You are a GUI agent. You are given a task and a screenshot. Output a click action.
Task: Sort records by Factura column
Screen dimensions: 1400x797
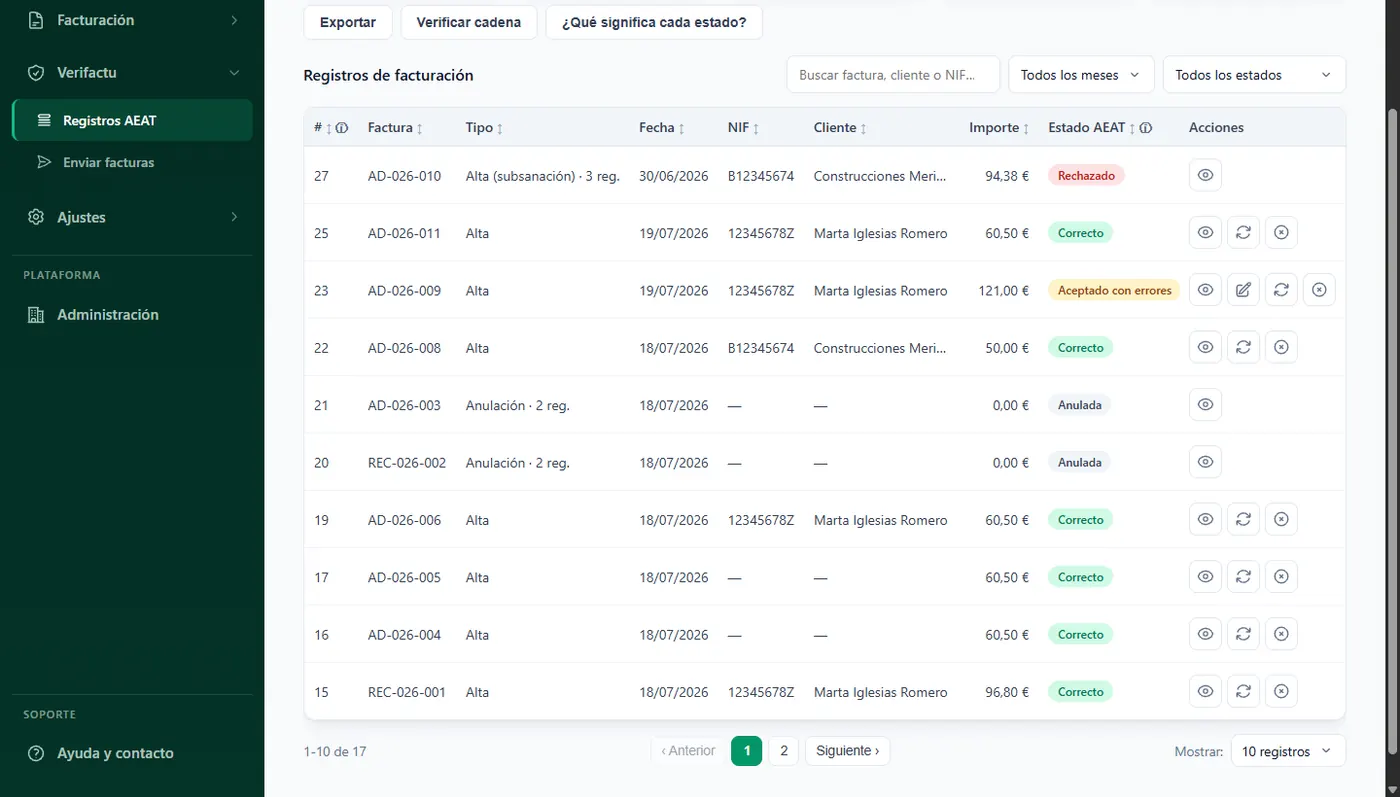395,128
